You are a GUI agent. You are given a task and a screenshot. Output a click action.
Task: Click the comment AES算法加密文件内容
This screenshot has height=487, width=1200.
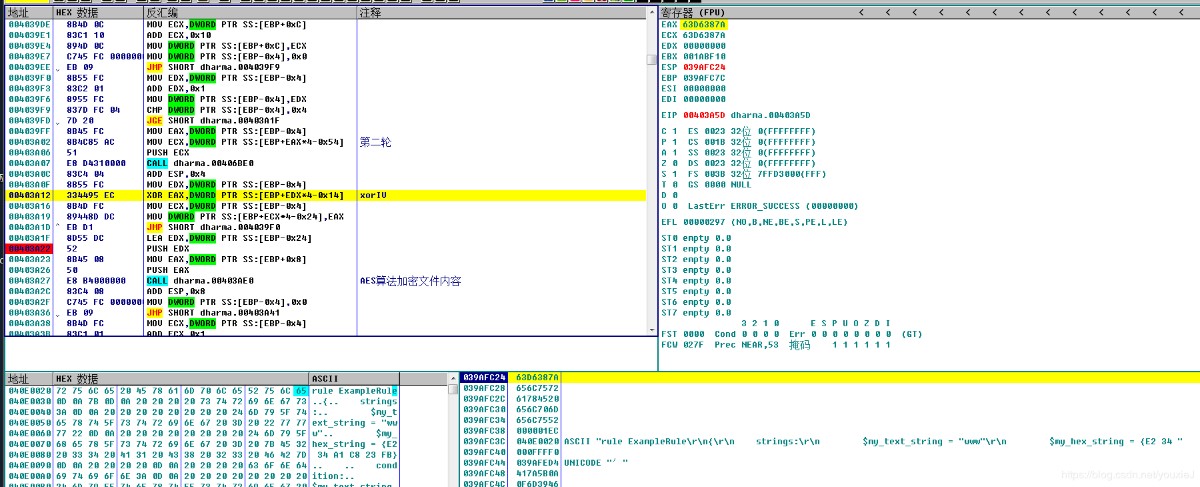click(x=410, y=281)
